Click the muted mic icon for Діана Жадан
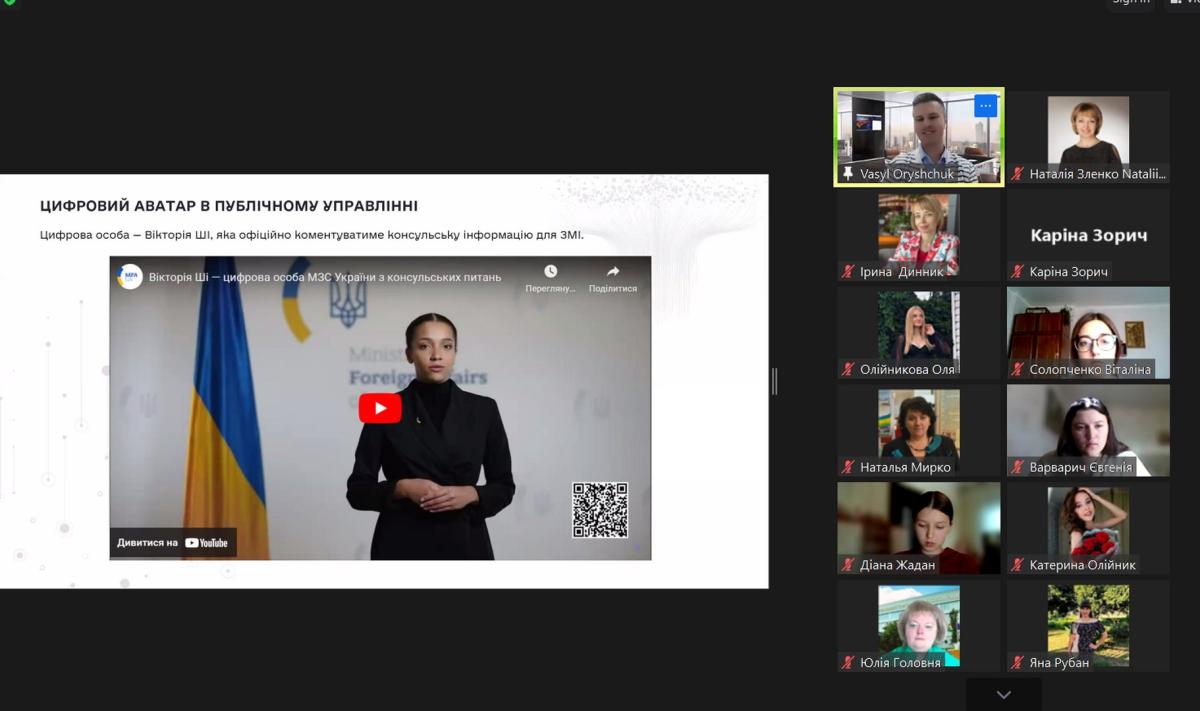Viewport: 1200px width, 711px height. (848, 565)
